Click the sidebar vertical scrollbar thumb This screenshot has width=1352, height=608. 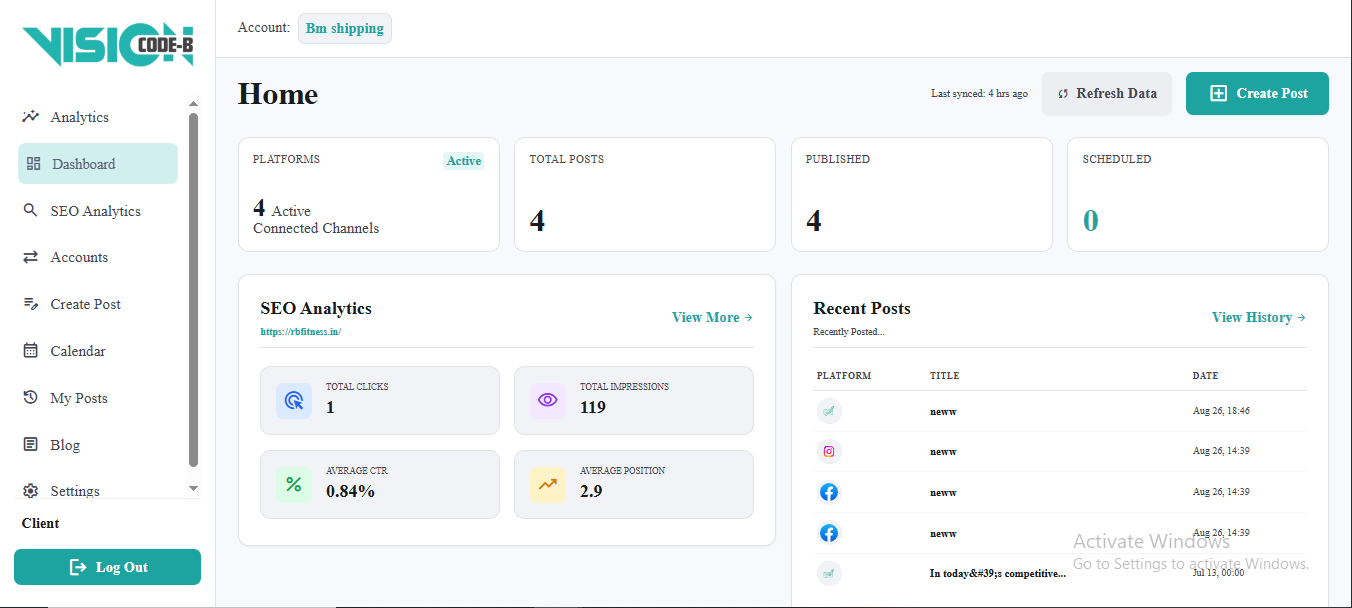click(194, 289)
